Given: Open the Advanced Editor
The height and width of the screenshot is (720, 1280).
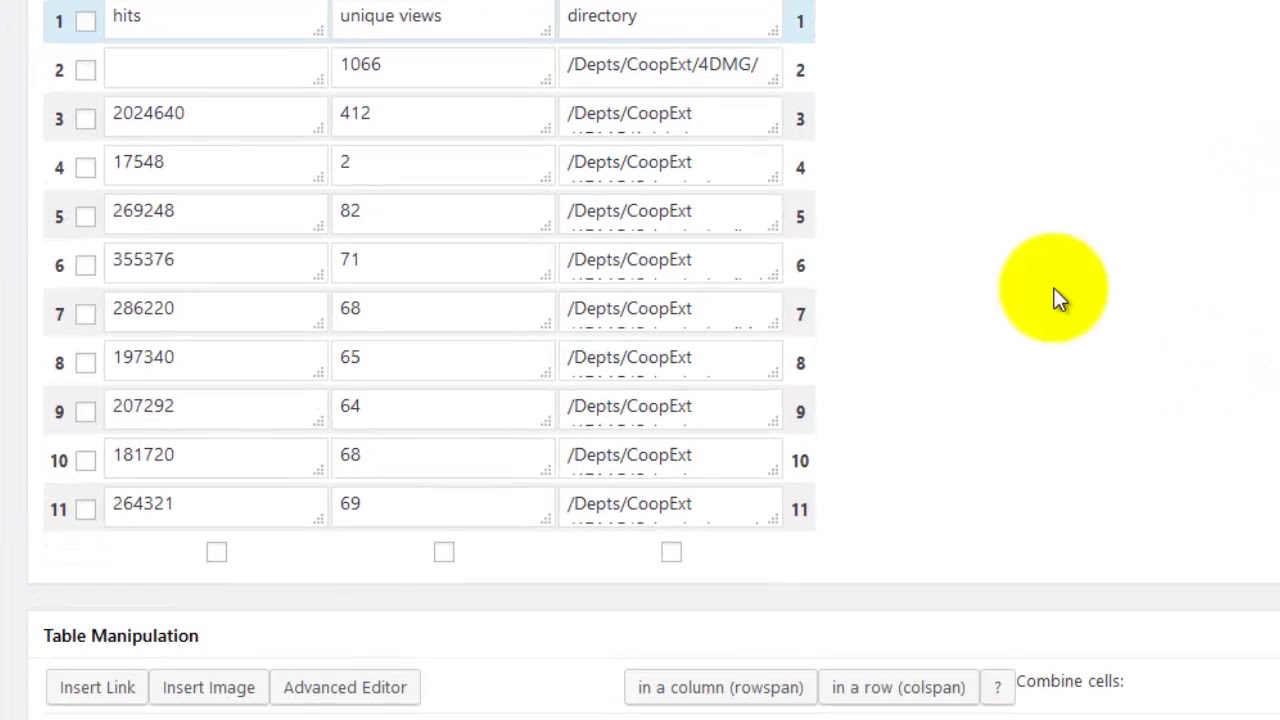Looking at the screenshot, I should (345, 687).
